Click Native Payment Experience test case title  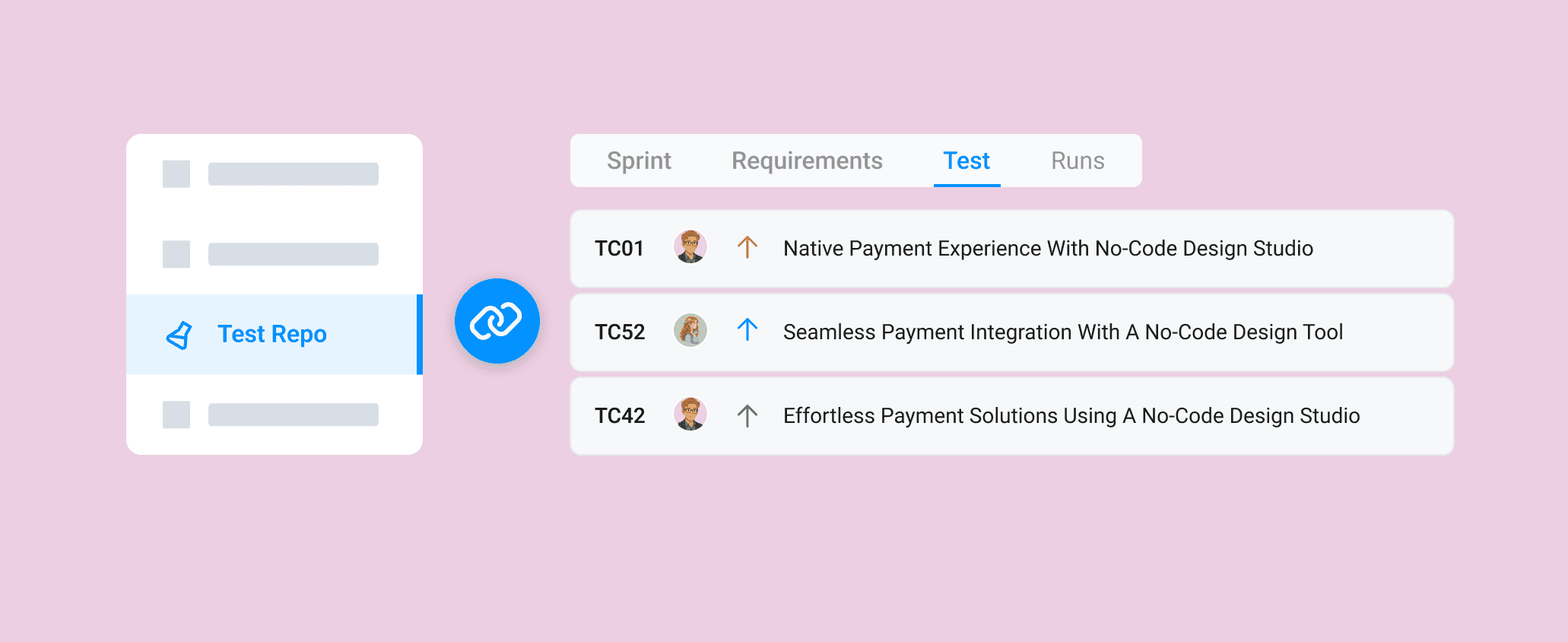tap(1048, 249)
